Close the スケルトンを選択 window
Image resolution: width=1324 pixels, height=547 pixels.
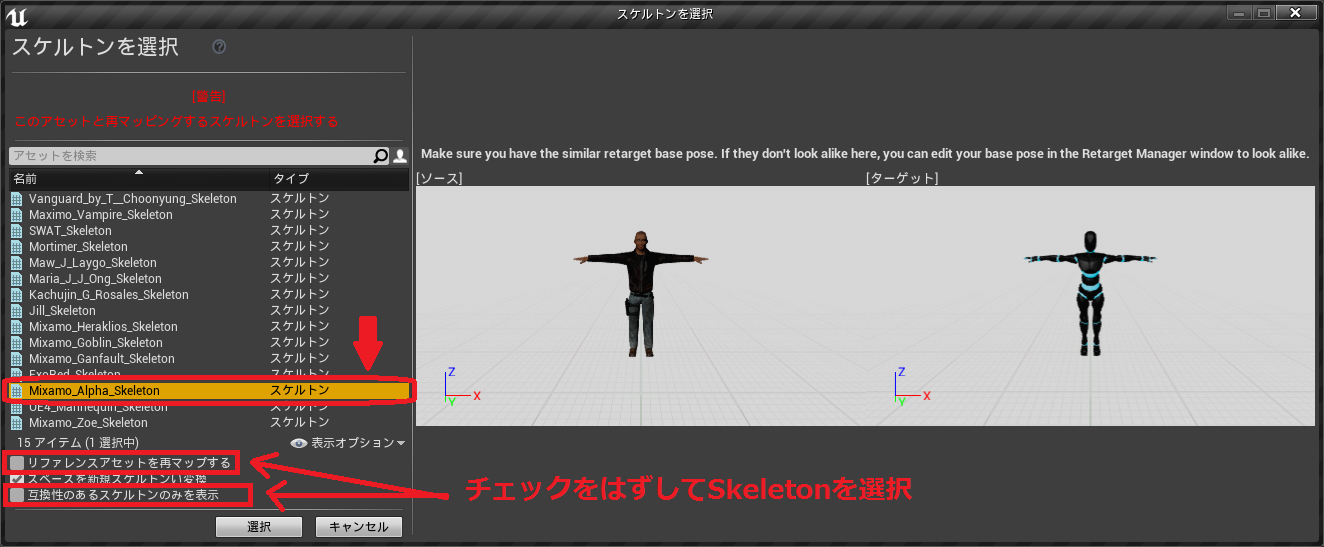coord(1296,13)
